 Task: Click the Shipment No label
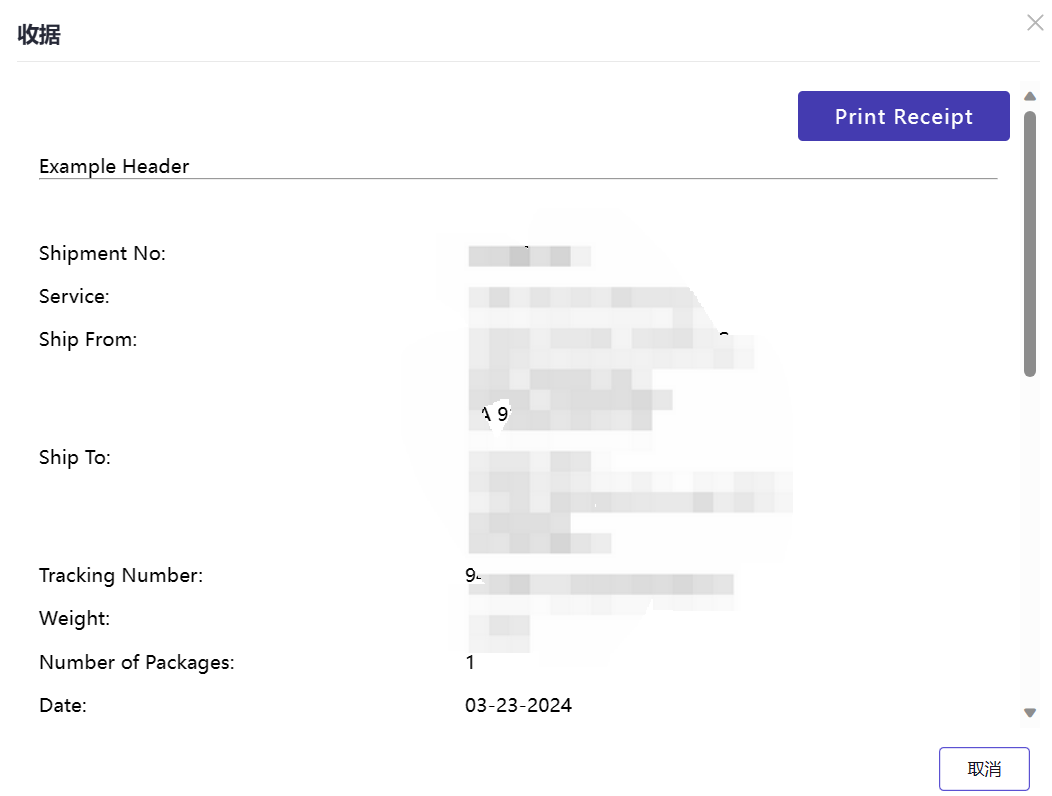coord(102,254)
